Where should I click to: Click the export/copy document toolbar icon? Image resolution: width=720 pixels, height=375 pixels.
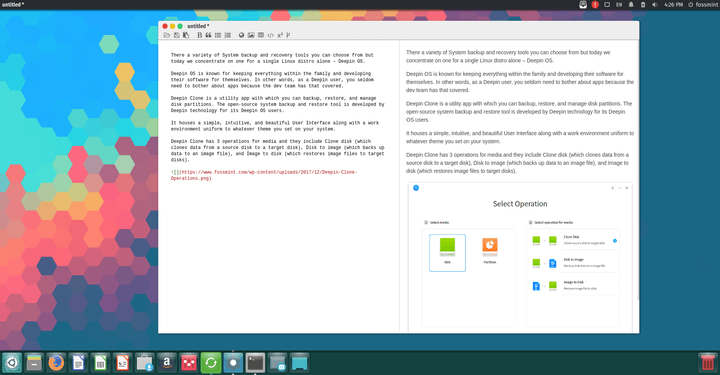tap(186, 35)
